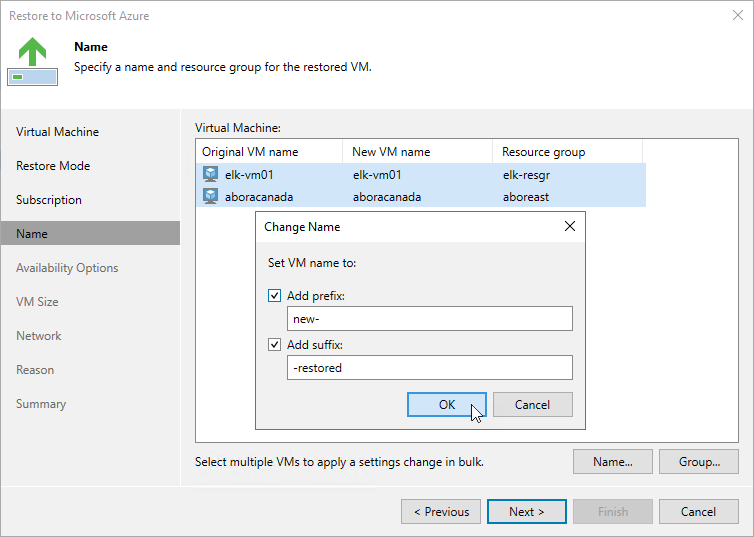754x537 pixels.
Task: Uncheck the Add suffix checkbox
Action: pos(274,345)
